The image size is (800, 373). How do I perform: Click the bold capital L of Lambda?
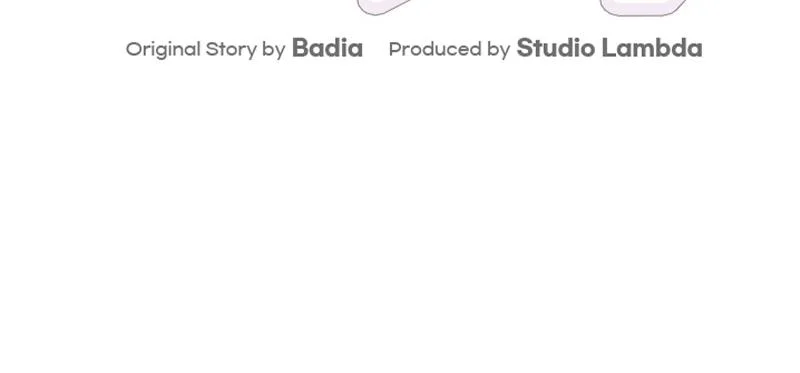608,48
